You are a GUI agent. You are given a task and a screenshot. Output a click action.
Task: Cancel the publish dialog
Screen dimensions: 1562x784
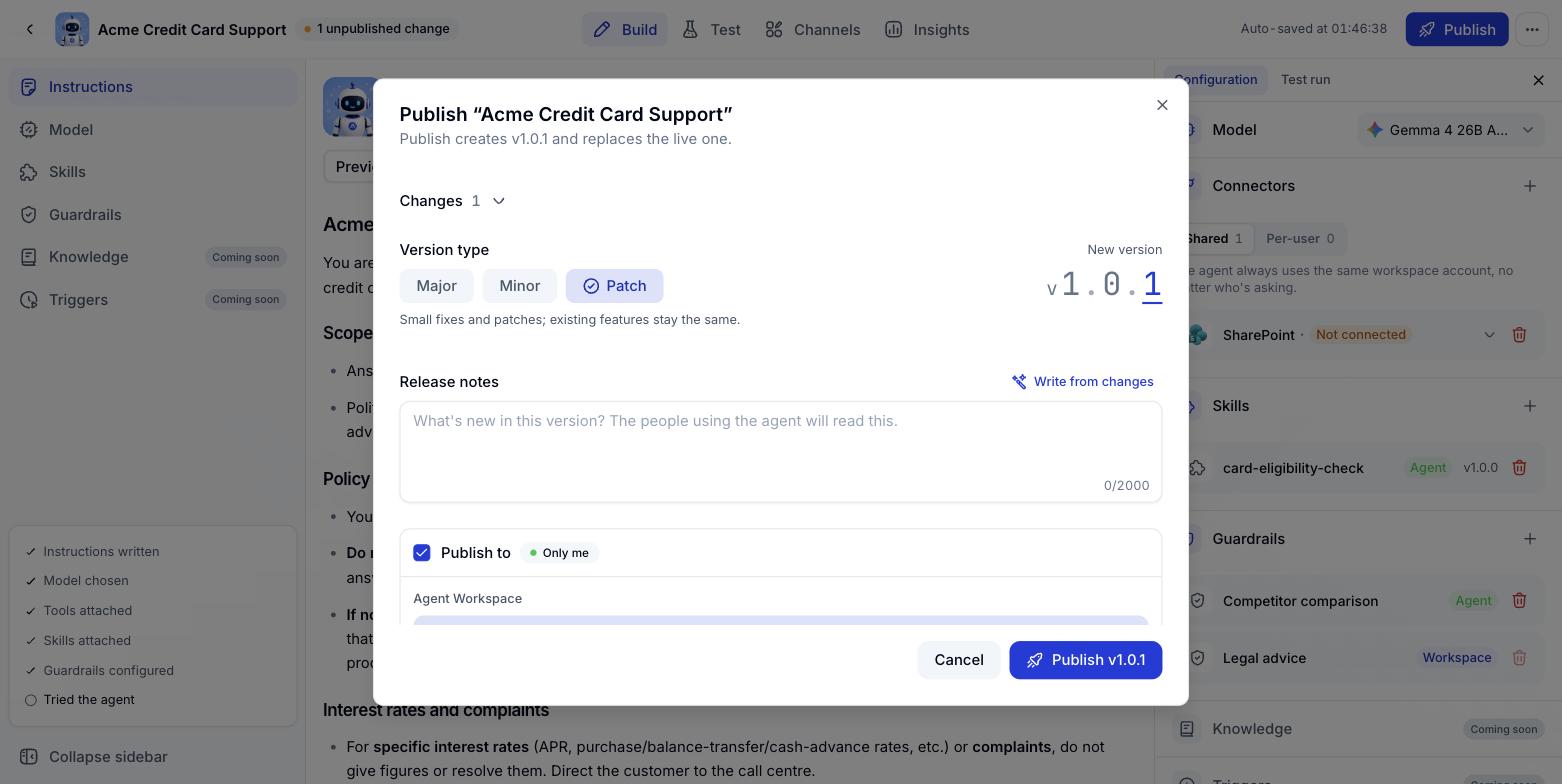[x=959, y=660]
